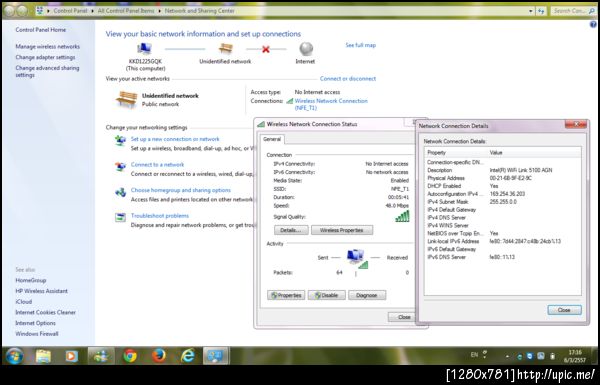
Task: Open Wireless Properties
Action: click(x=342, y=230)
